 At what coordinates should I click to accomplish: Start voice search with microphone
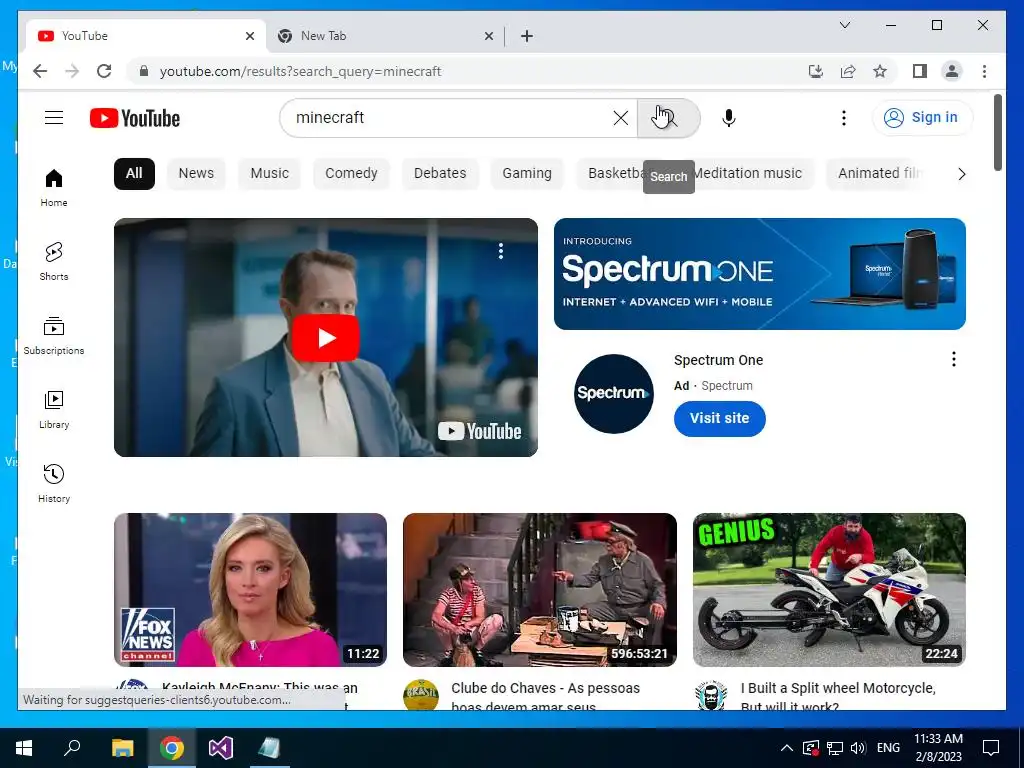(x=729, y=118)
